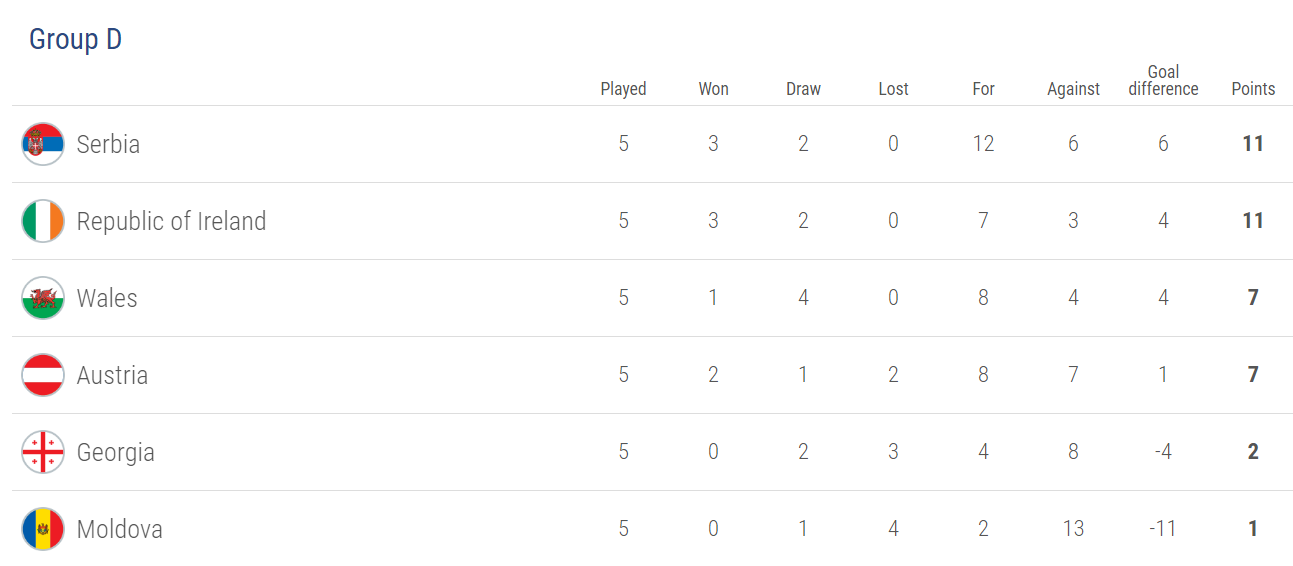Click the Goal difference column header
Image resolution: width=1293 pixels, height=566 pixels.
pyautogui.click(x=1163, y=80)
